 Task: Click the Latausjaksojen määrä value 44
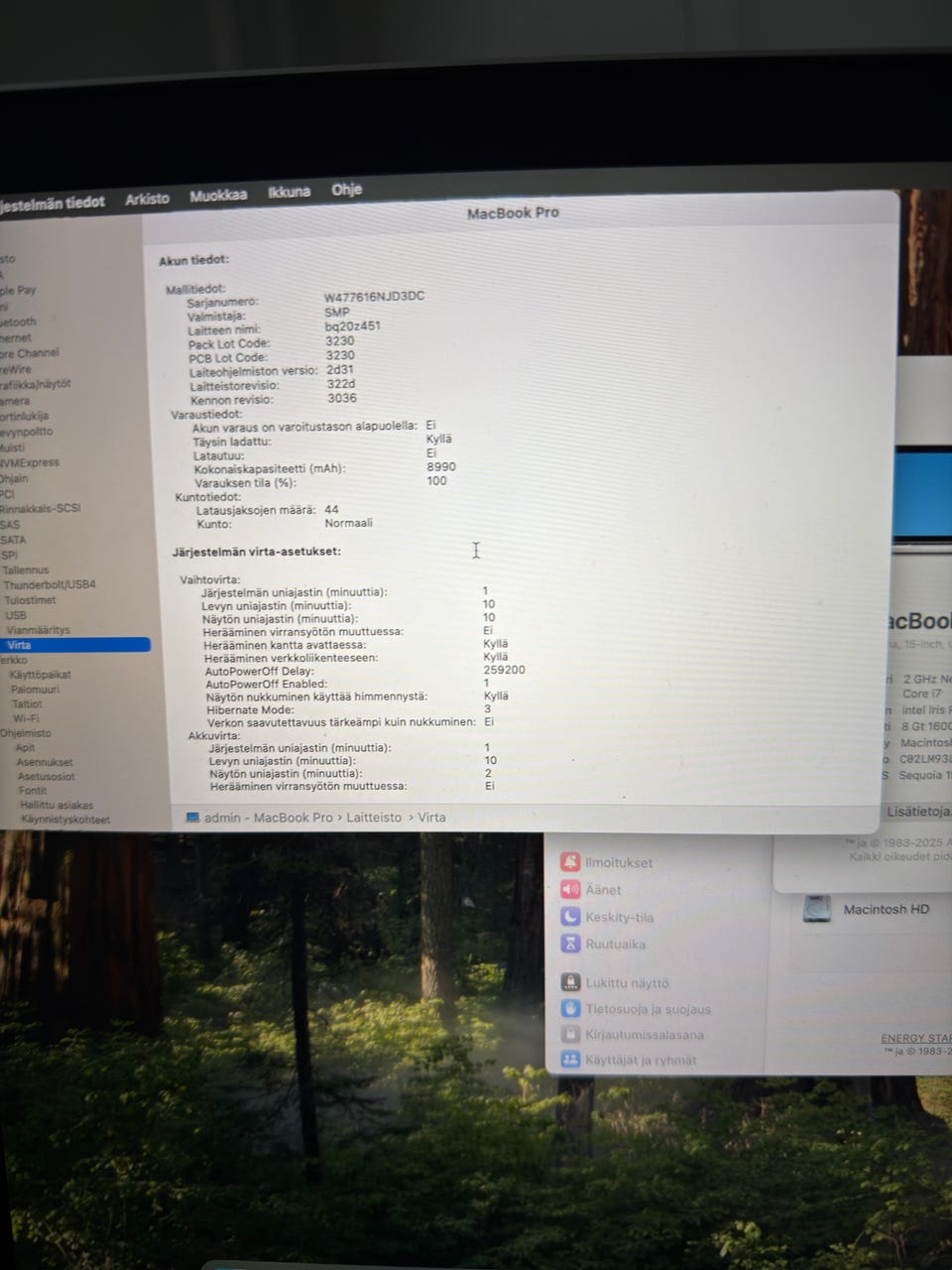(x=331, y=509)
